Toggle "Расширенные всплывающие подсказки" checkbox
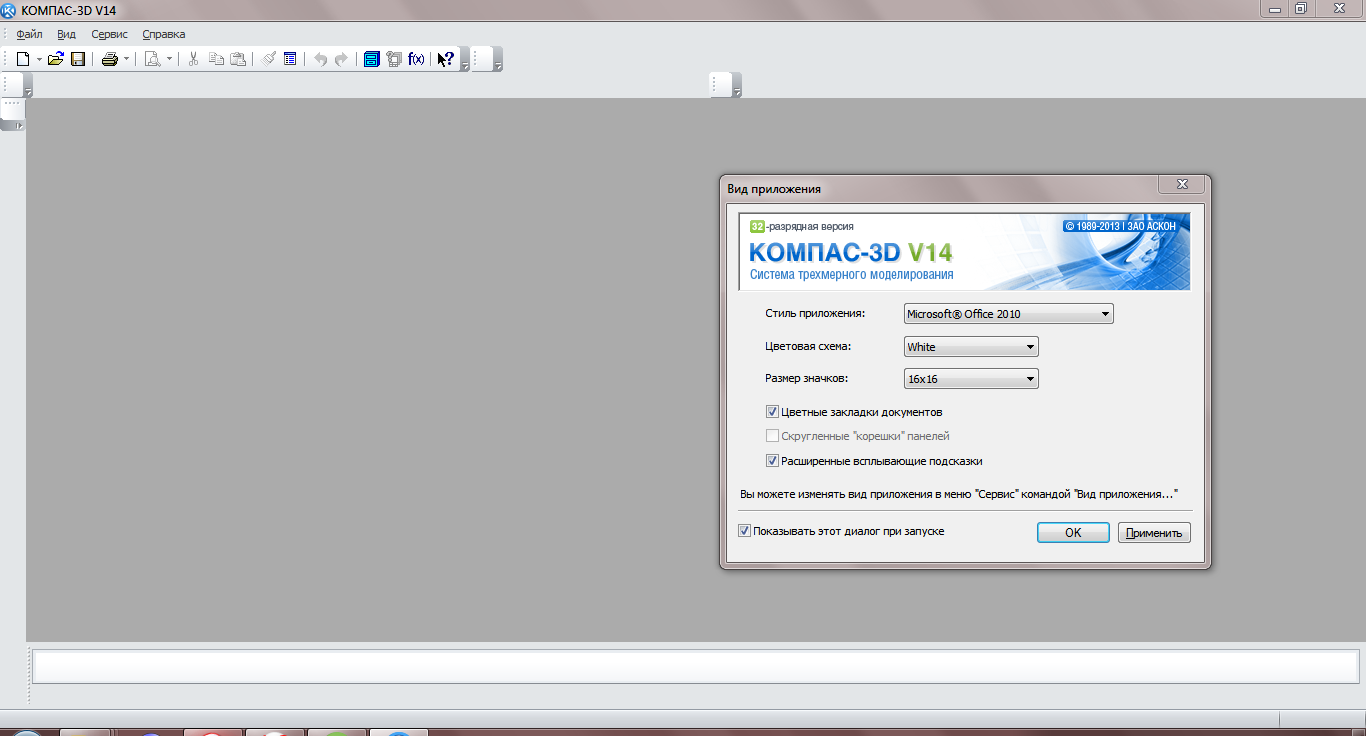1366x736 pixels. point(772,461)
